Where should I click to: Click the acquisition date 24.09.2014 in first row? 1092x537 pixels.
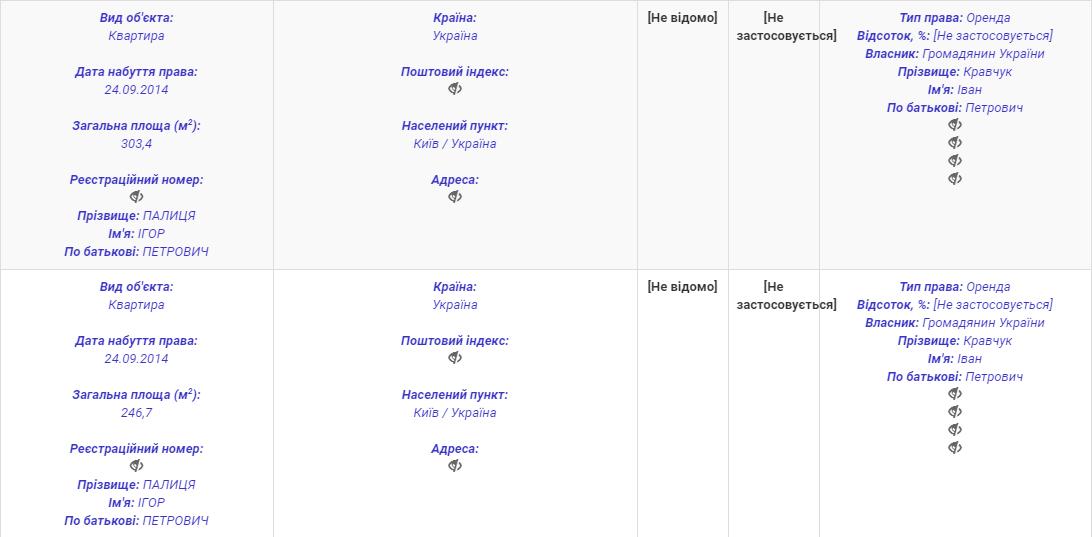(x=137, y=90)
